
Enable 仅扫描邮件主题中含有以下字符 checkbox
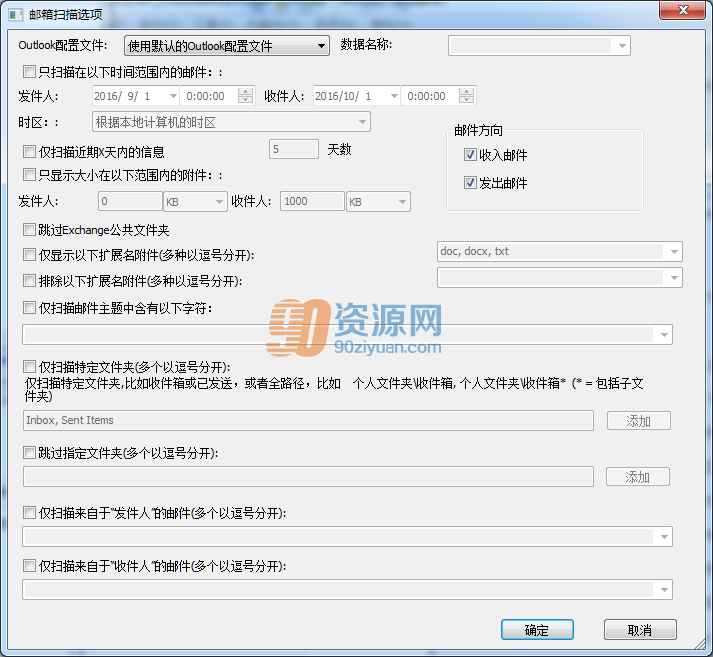click(30, 308)
